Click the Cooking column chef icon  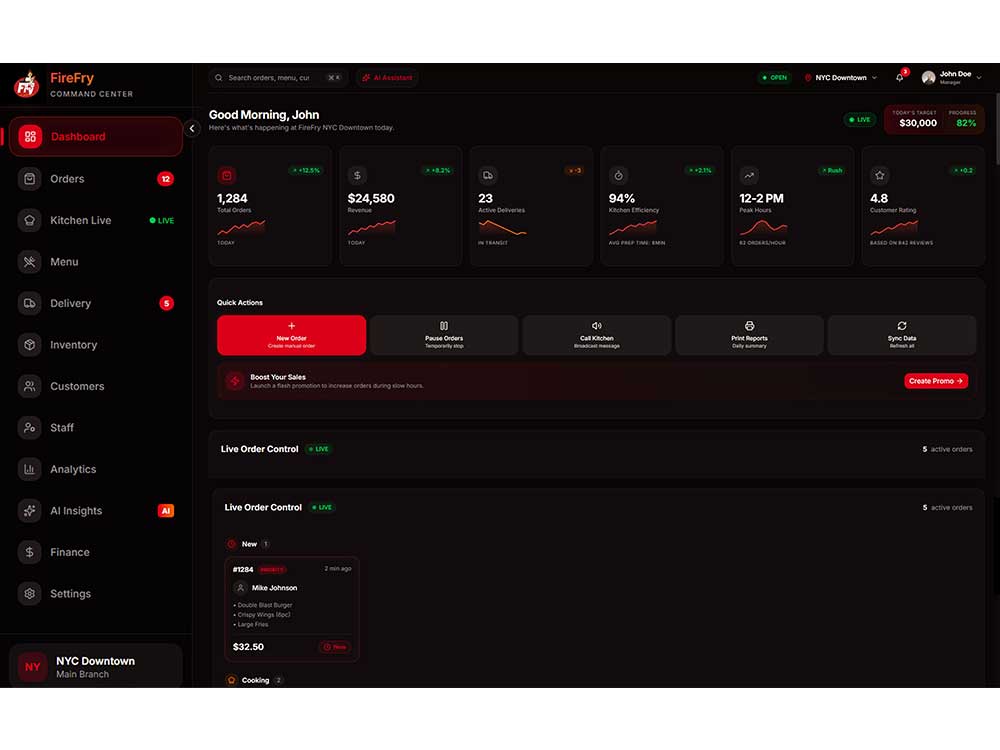(x=232, y=680)
